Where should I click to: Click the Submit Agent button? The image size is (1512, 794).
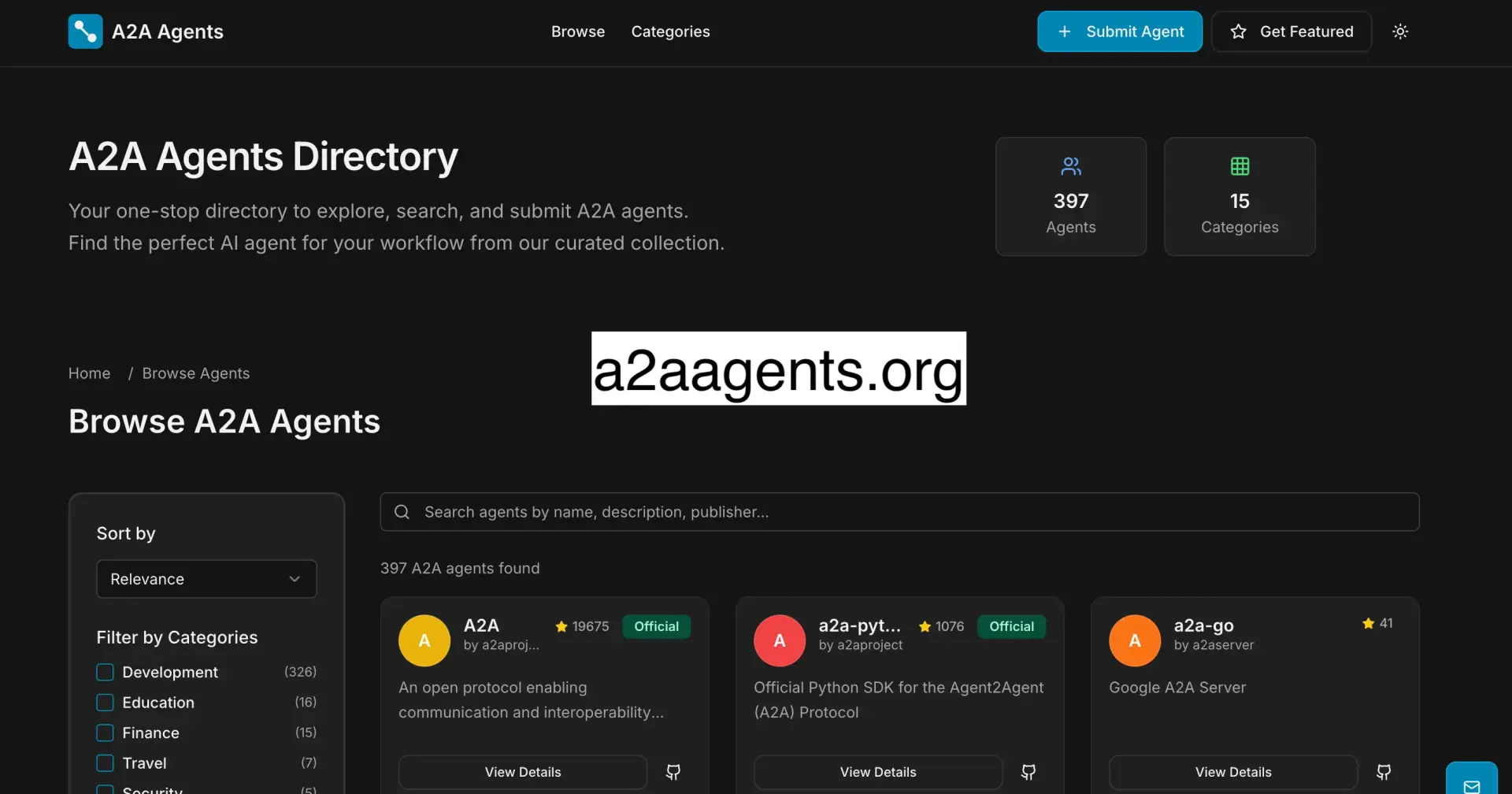point(1121,32)
